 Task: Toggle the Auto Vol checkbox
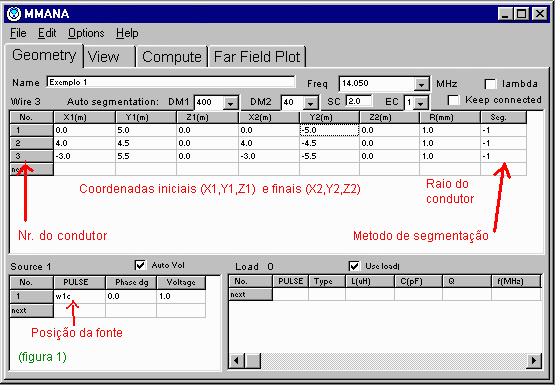(x=141, y=265)
